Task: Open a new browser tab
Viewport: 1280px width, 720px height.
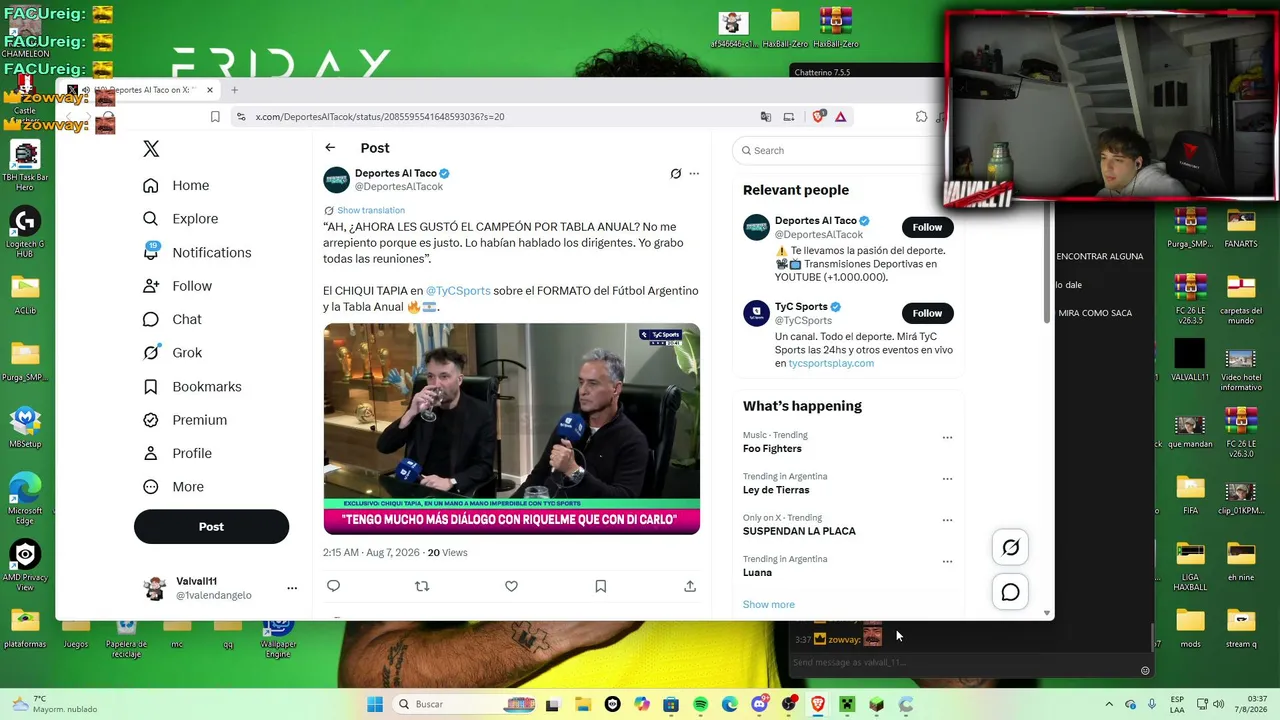Action: click(235, 90)
